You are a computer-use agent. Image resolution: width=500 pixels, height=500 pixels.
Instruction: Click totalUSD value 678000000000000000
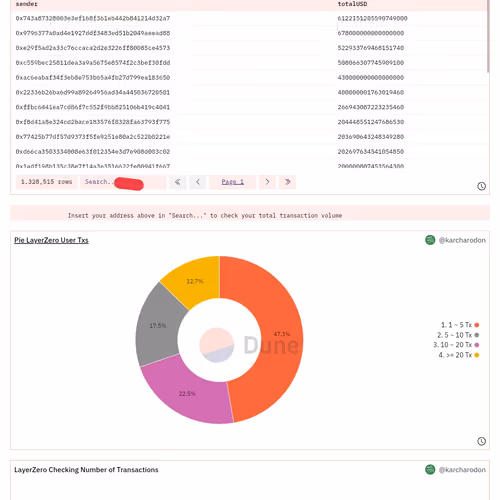pyautogui.click(x=371, y=33)
